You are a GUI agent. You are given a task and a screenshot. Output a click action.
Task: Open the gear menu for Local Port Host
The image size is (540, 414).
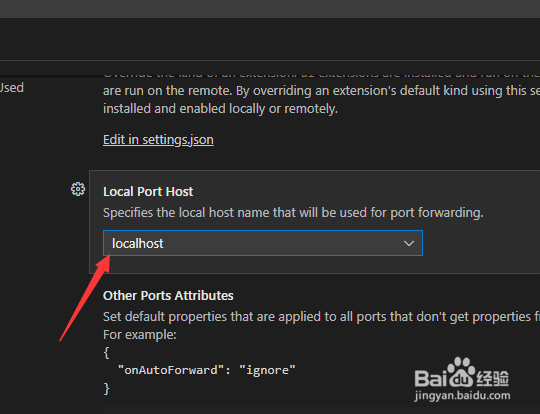click(x=78, y=189)
